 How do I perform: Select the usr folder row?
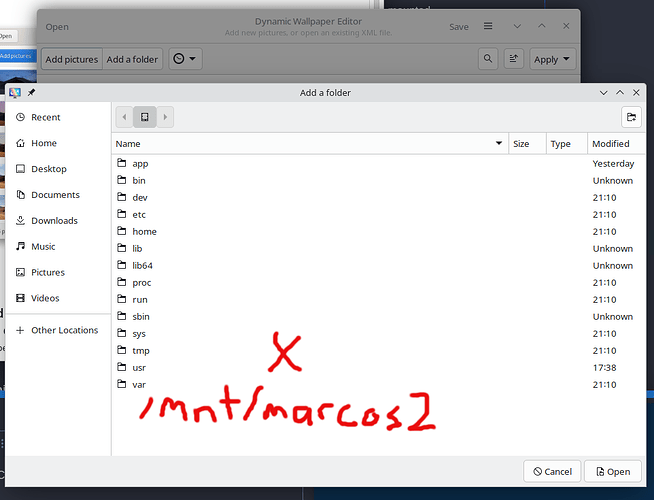tap(379, 368)
